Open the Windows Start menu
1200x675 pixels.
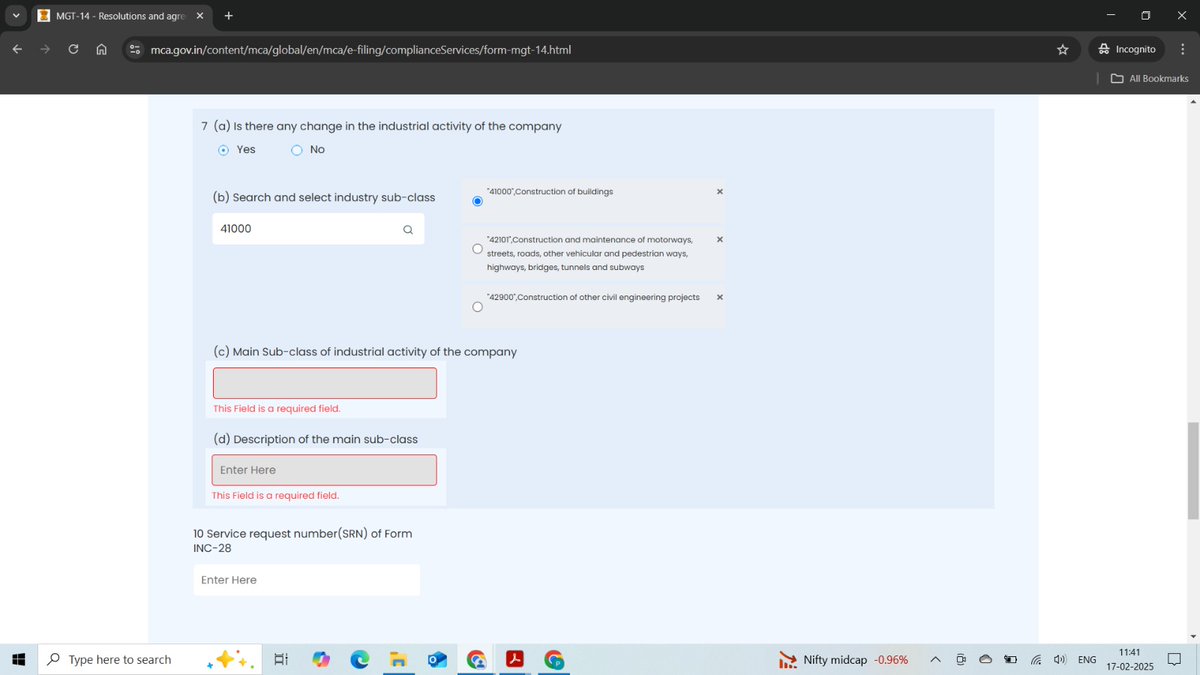18,660
